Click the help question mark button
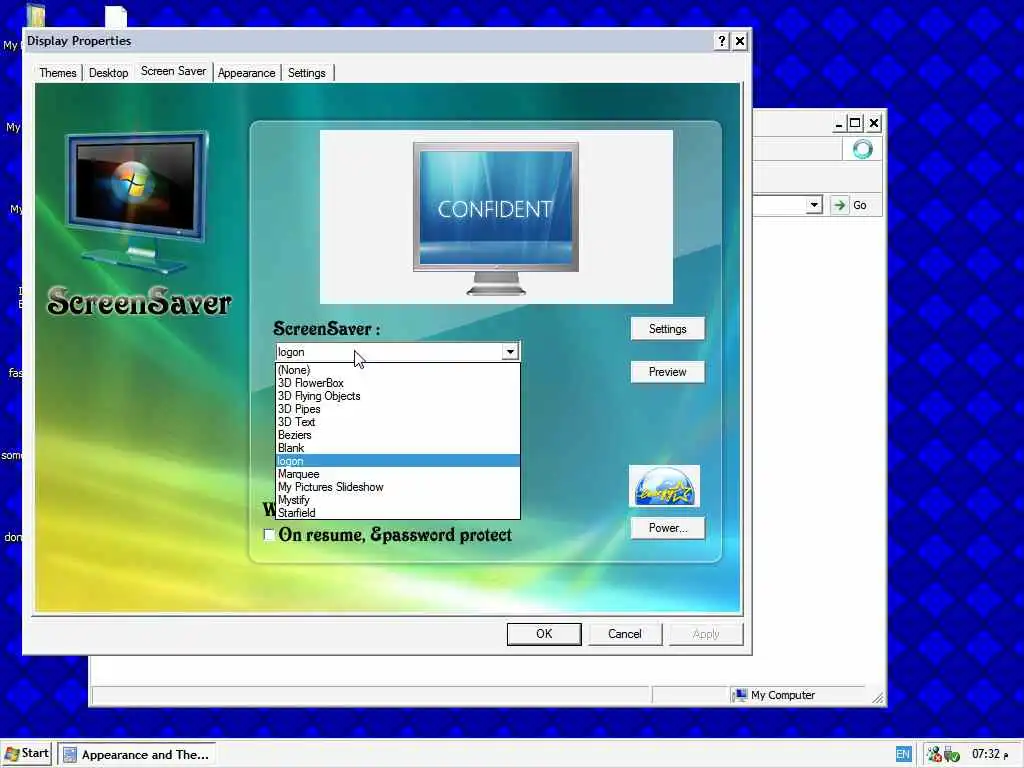1024x768 pixels. (x=721, y=41)
